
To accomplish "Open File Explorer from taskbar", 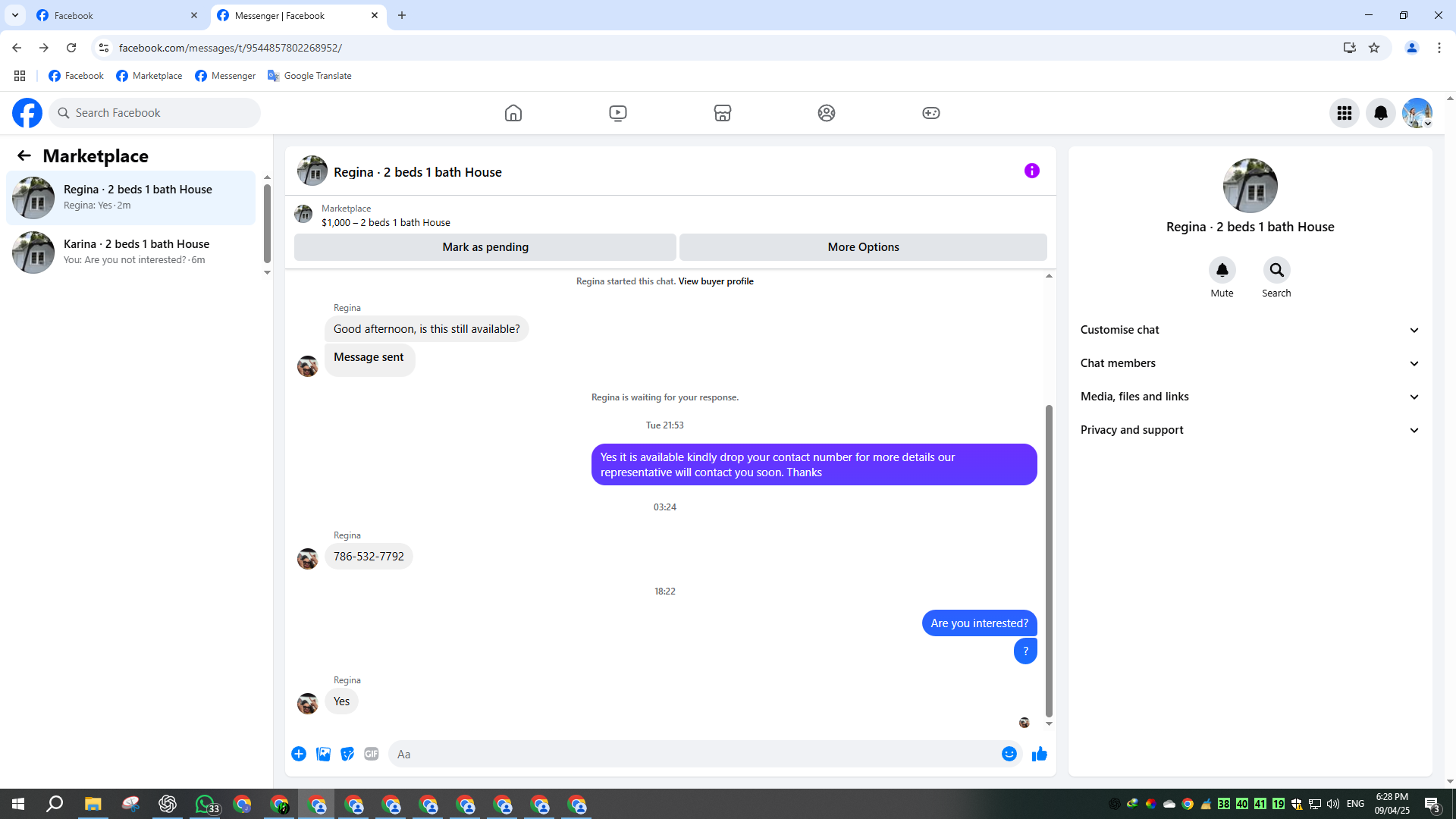I will click(x=93, y=804).
